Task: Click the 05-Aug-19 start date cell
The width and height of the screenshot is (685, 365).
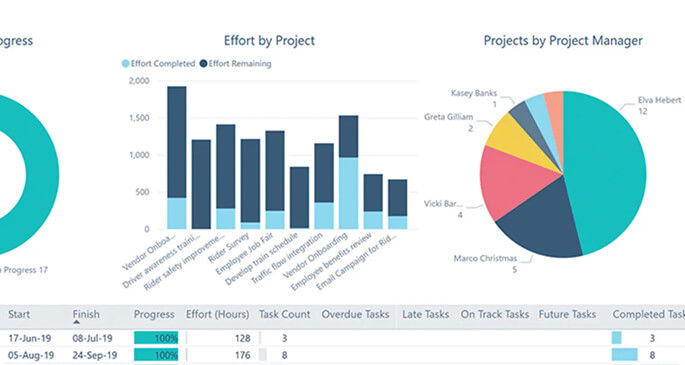Action: pos(31,355)
